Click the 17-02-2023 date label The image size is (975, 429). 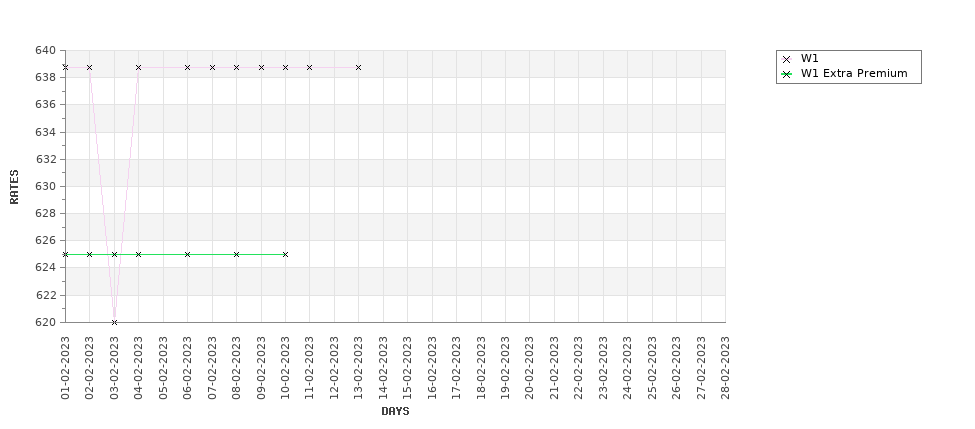(x=456, y=367)
